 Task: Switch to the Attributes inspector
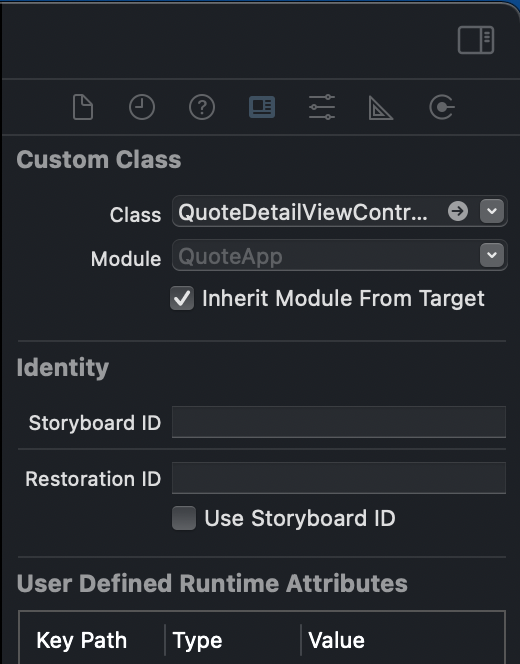tap(322, 107)
